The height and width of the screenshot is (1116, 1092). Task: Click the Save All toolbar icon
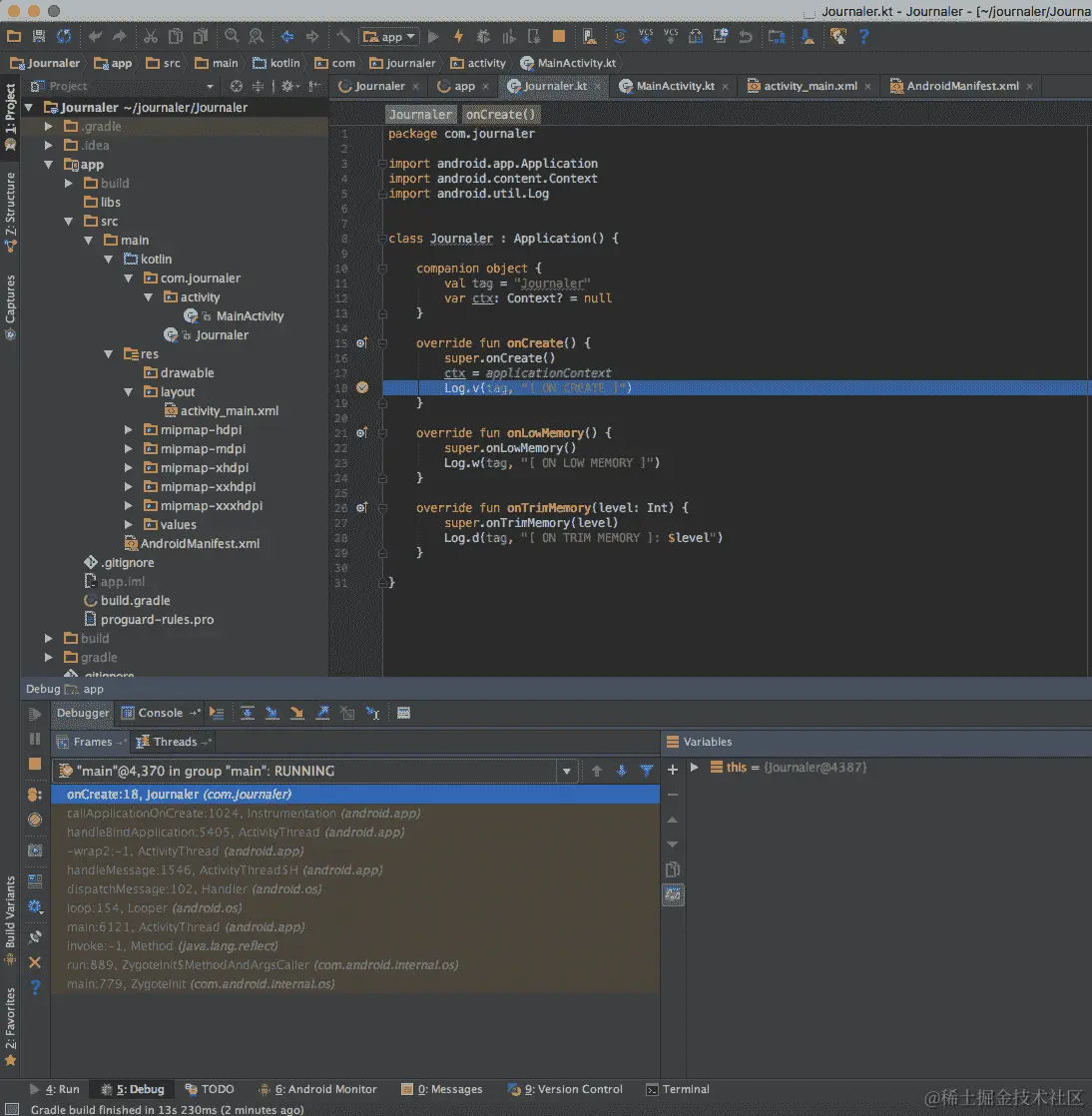39,36
